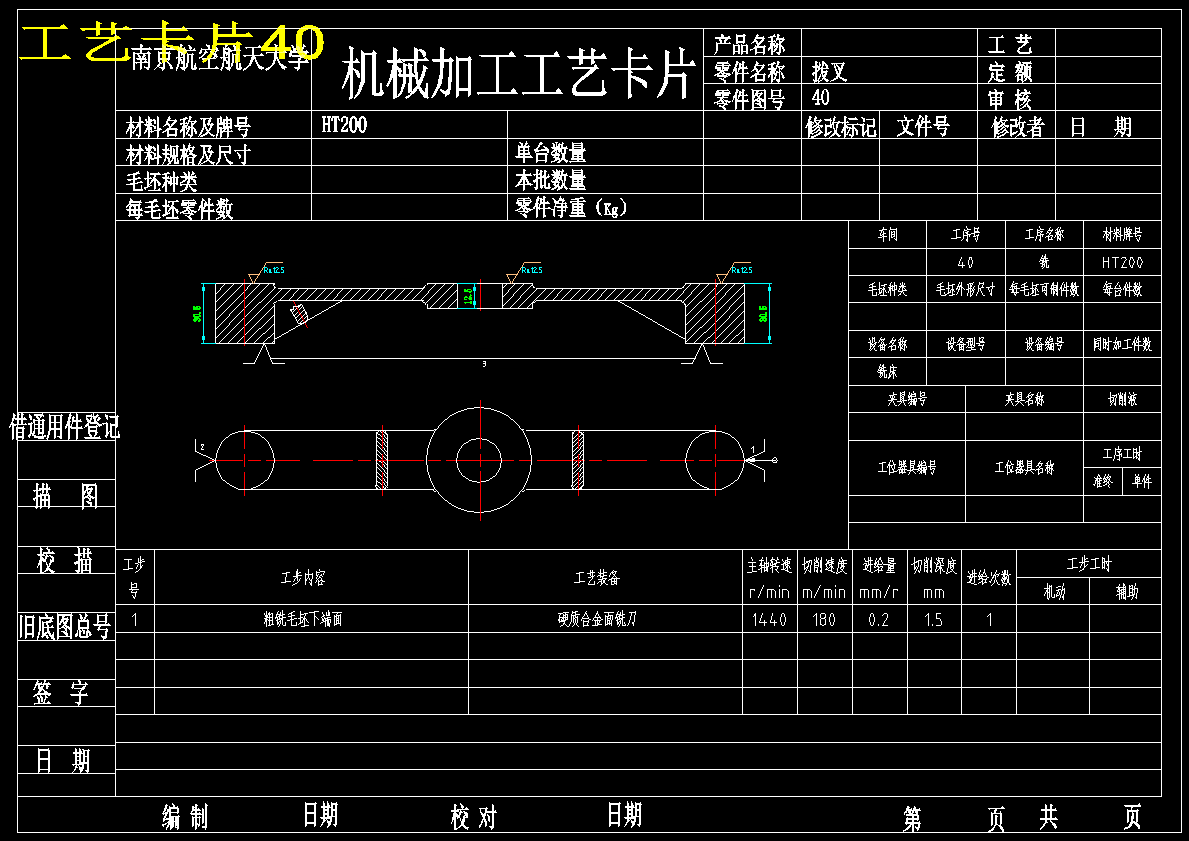The width and height of the screenshot is (1189, 841).
Task: Select the yellow '工艺卡片40' title text
Action: point(172,42)
